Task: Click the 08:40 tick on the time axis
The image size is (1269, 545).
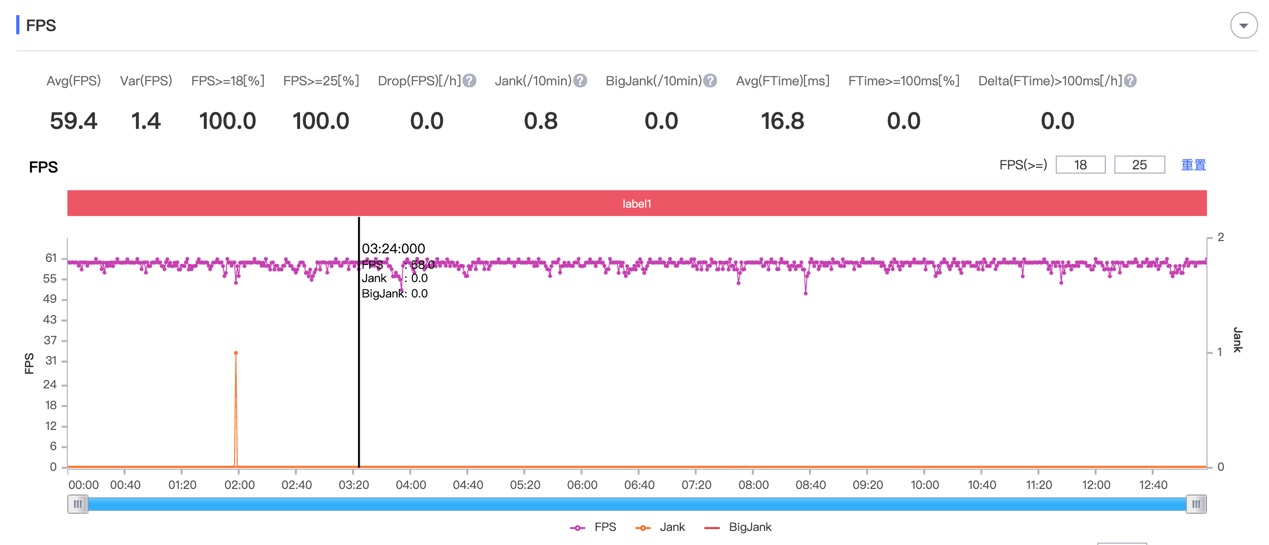Action: click(811, 485)
